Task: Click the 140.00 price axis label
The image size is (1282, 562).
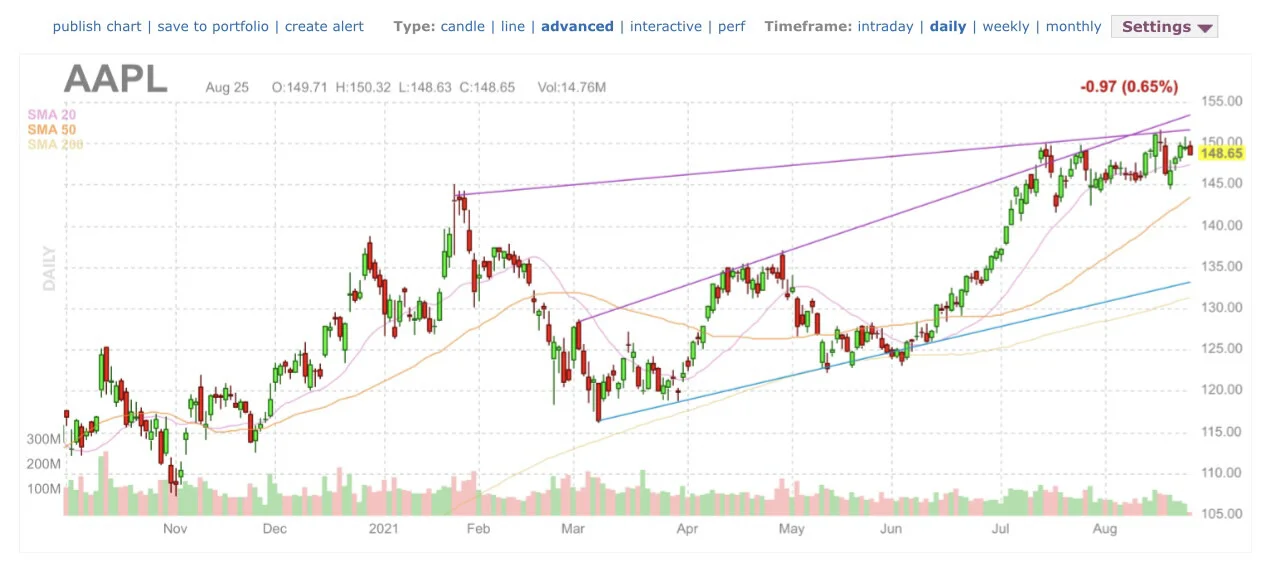Action: 1222,226
